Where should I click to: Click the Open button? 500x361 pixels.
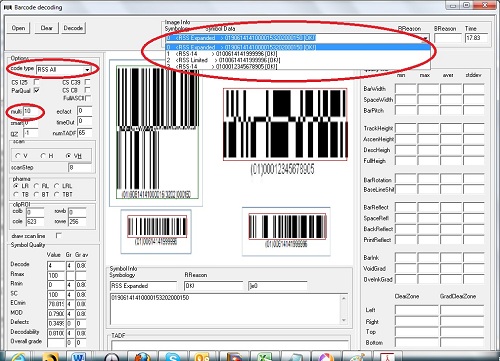(x=18, y=28)
